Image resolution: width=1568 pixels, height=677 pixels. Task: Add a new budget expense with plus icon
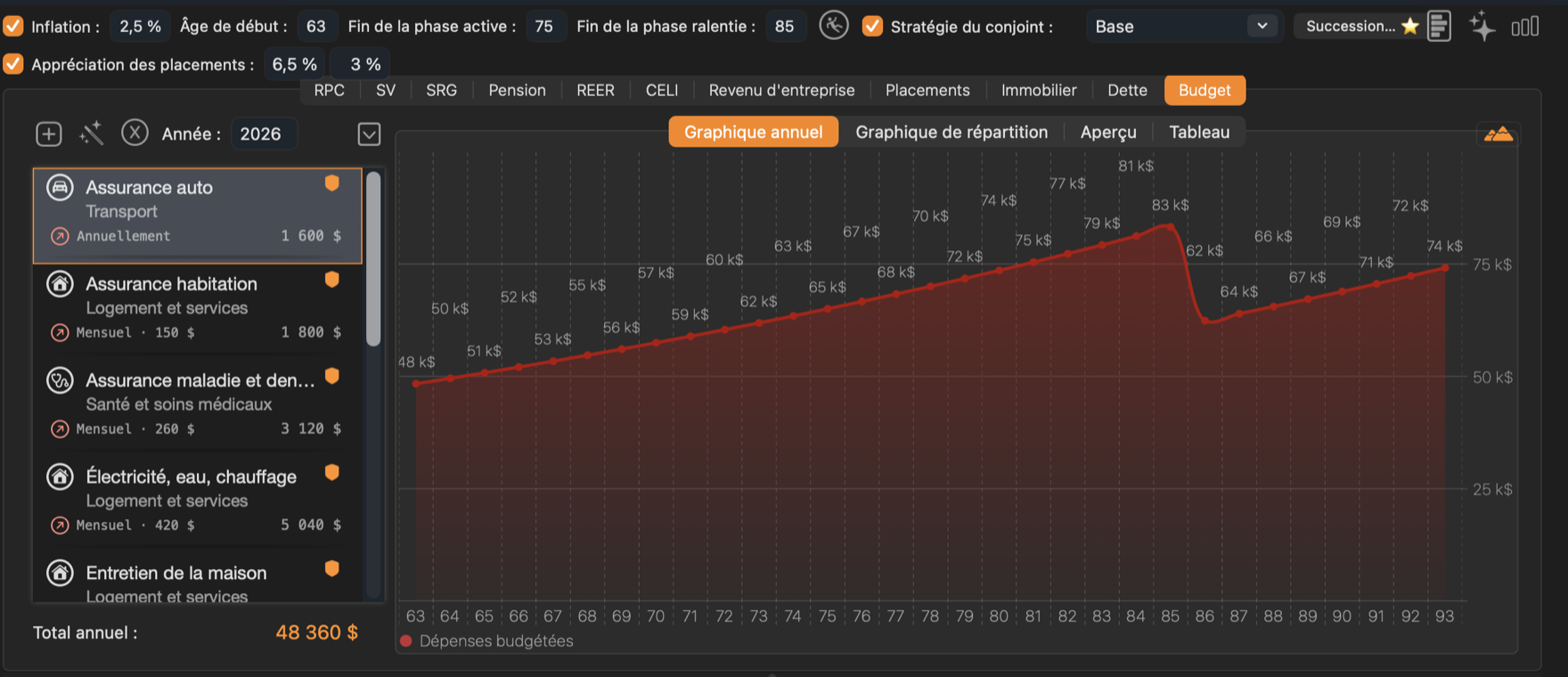[x=48, y=134]
